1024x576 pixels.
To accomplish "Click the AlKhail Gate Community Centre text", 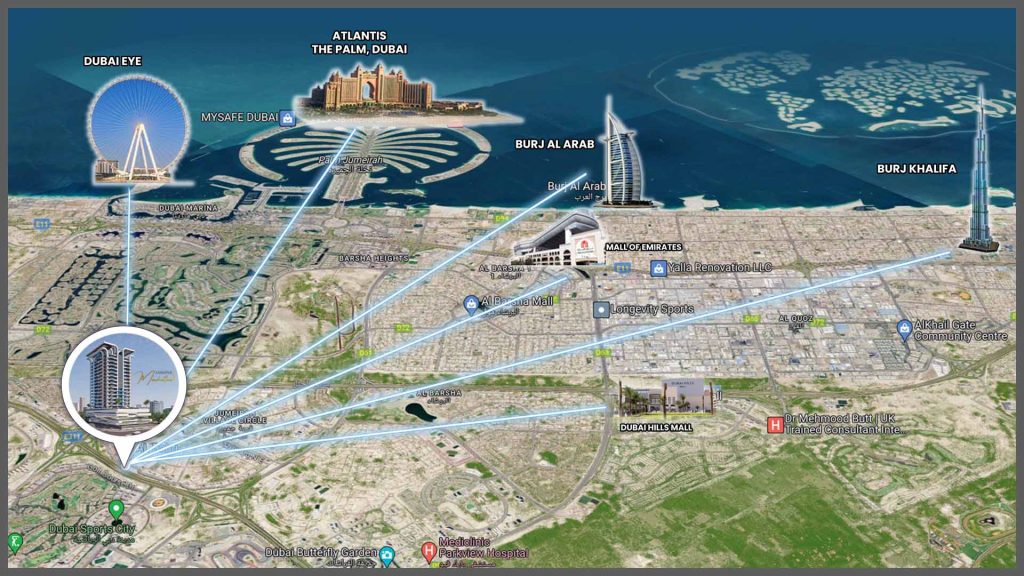I will (961, 330).
